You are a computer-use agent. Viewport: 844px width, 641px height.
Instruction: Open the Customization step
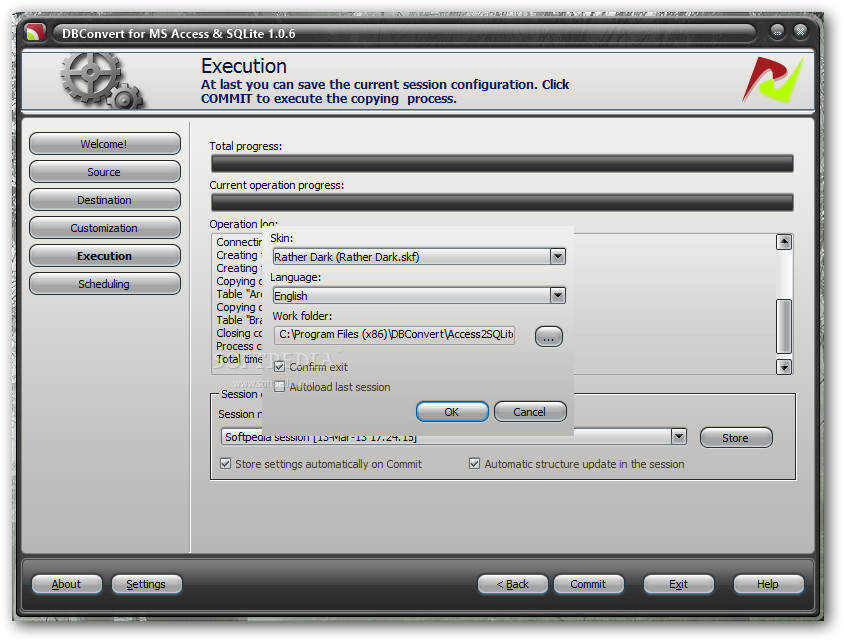pos(104,228)
